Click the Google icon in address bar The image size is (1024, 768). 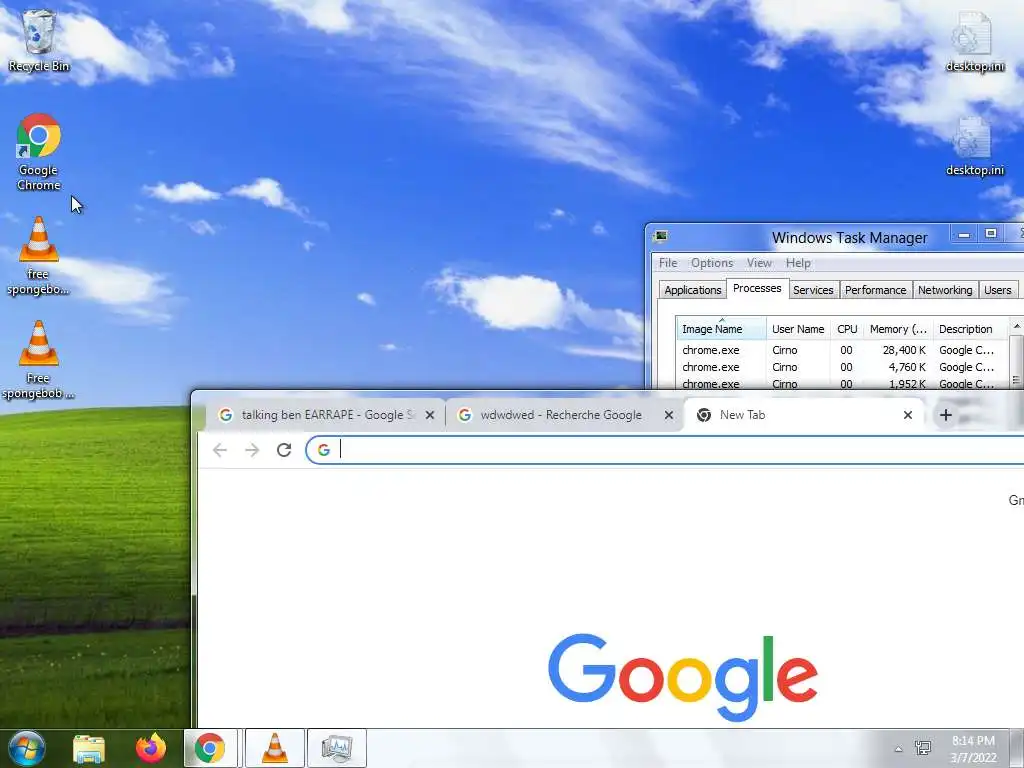pos(323,450)
